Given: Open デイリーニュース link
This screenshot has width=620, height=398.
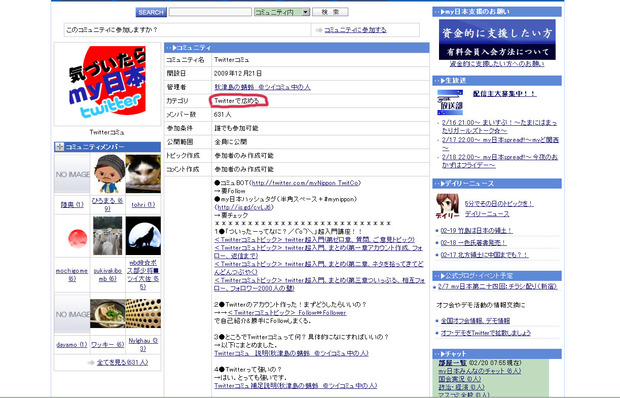Looking at the screenshot, I should (x=487, y=214).
